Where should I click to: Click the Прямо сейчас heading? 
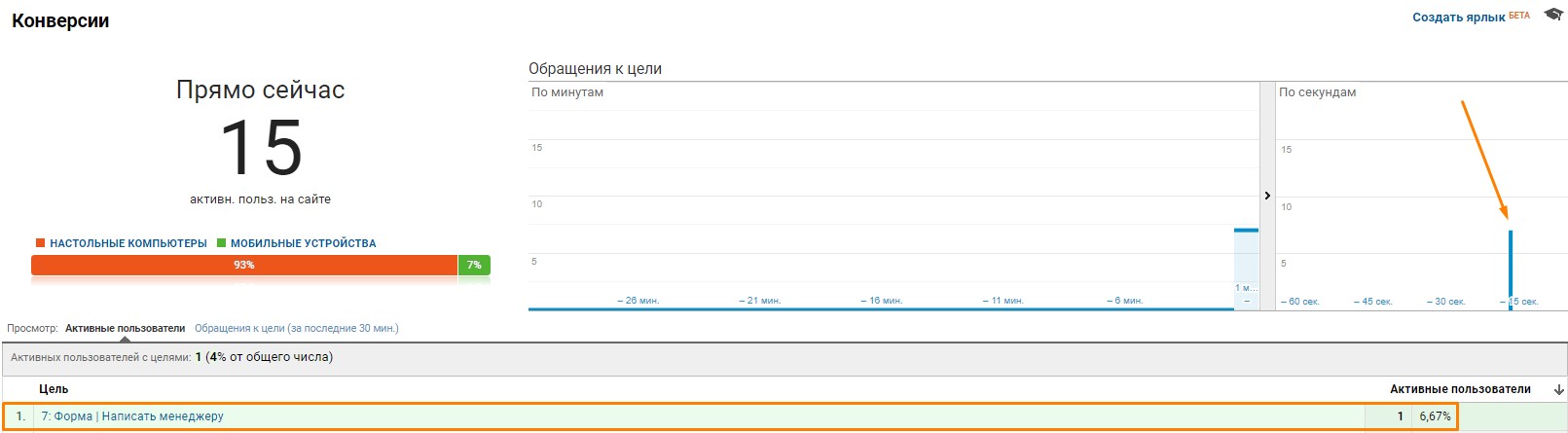(x=261, y=90)
